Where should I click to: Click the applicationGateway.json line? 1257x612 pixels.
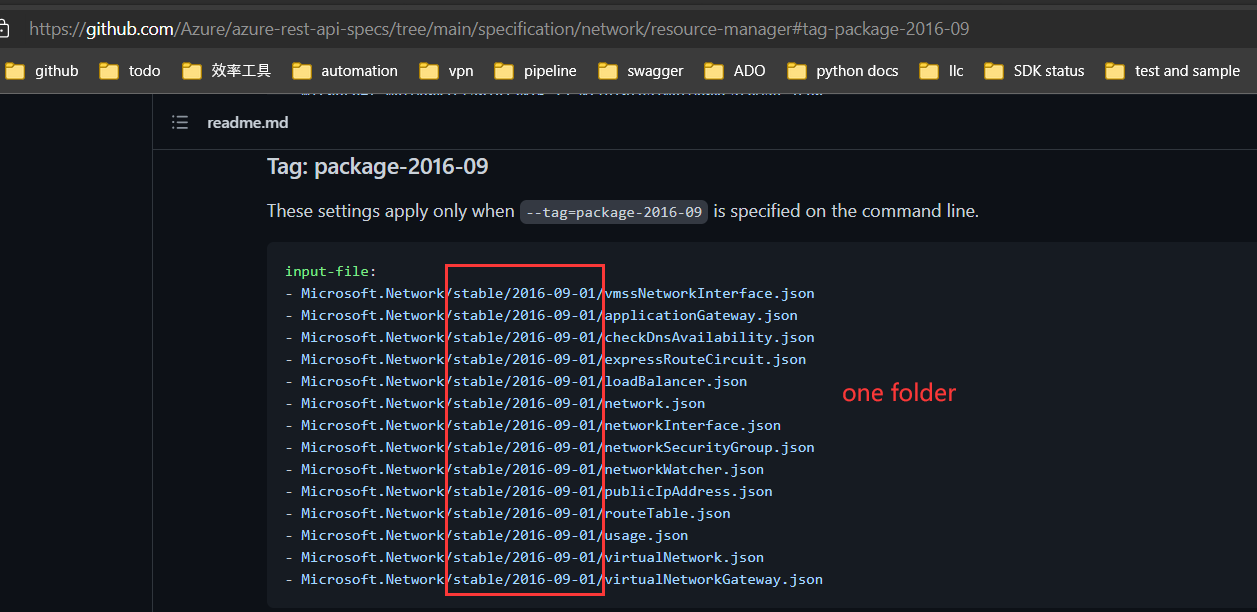(x=541, y=315)
